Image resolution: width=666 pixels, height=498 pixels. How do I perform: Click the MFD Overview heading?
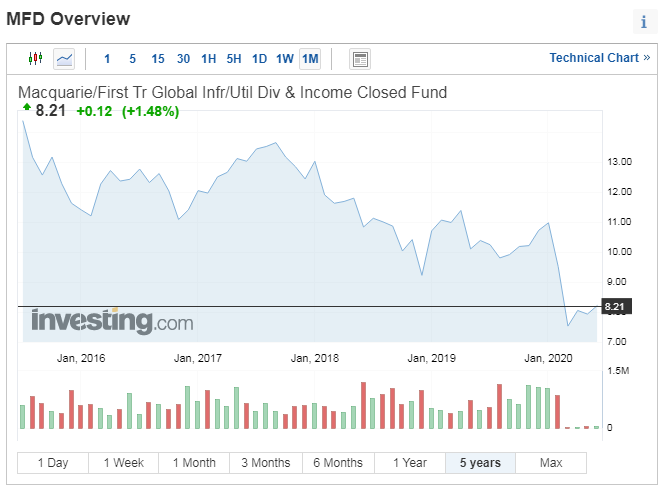point(68,19)
